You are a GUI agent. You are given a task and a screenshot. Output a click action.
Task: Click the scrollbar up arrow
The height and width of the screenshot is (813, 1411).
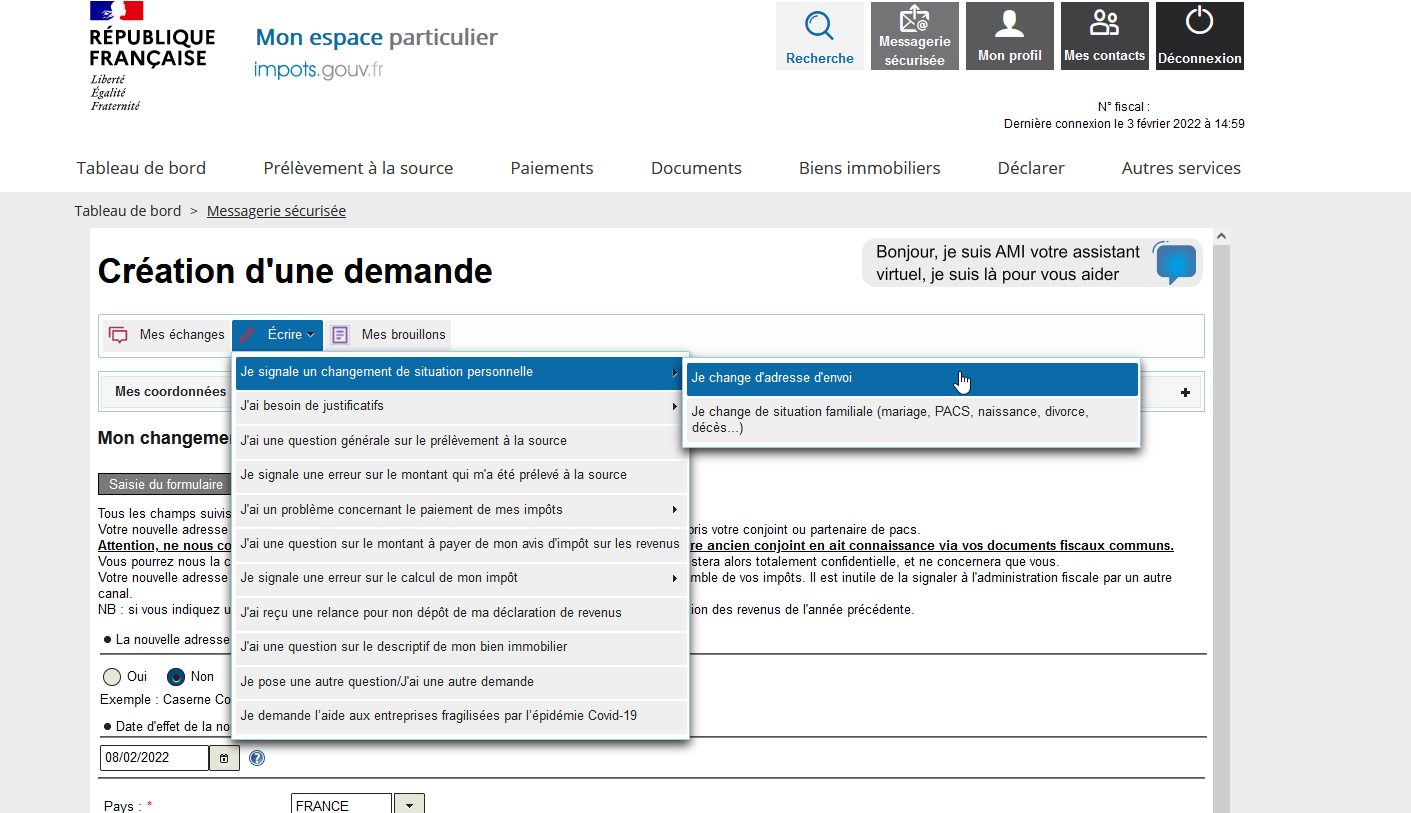[x=1221, y=237]
